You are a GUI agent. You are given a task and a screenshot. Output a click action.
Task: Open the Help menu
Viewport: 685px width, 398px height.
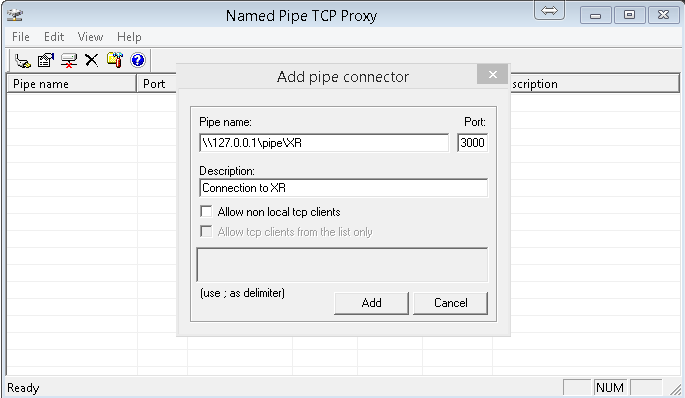pos(129,37)
